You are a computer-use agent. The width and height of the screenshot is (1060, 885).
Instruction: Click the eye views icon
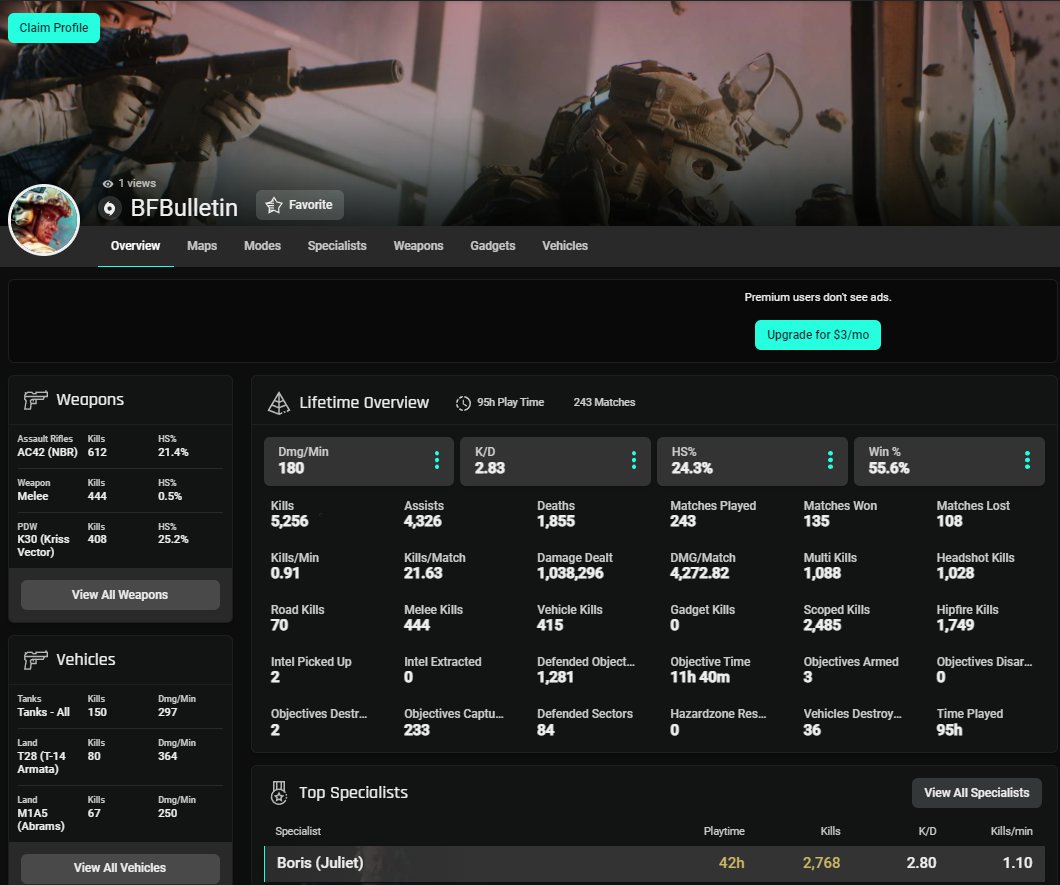tap(107, 183)
